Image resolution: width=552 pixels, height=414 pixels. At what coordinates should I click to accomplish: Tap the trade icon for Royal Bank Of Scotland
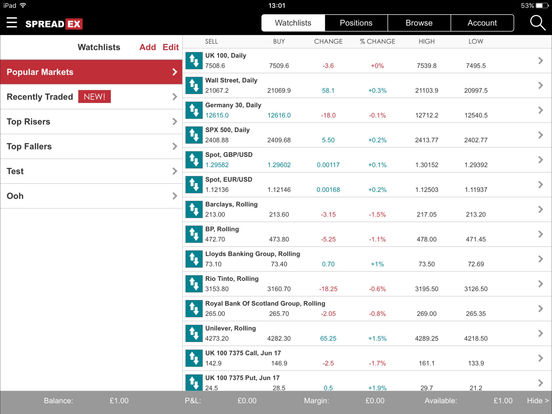point(194,309)
